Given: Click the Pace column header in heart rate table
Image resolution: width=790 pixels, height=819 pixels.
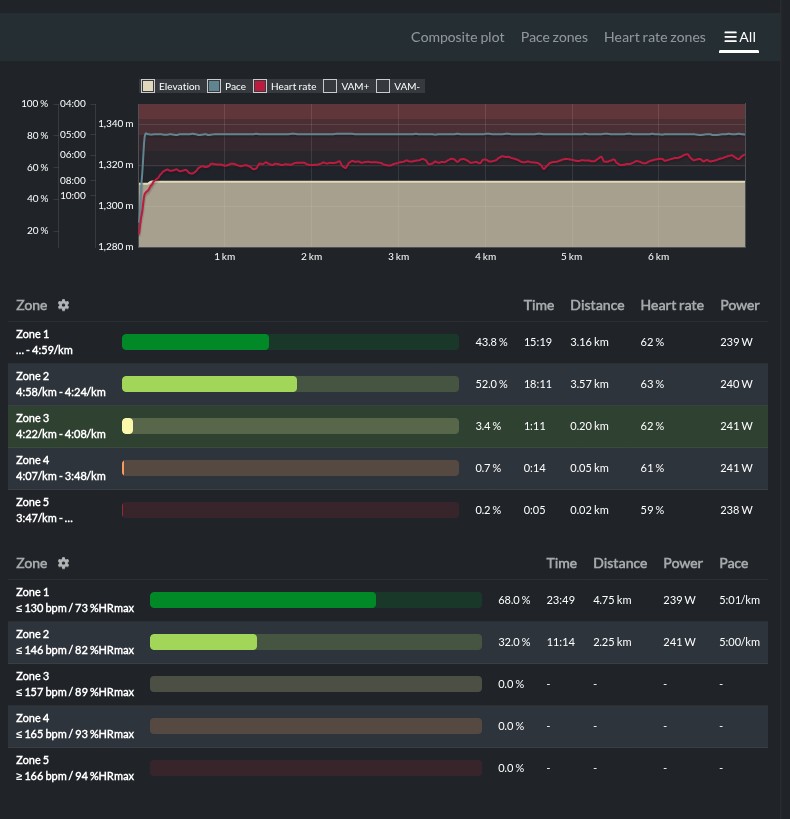Looking at the screenshot, I should coord(733,564).
